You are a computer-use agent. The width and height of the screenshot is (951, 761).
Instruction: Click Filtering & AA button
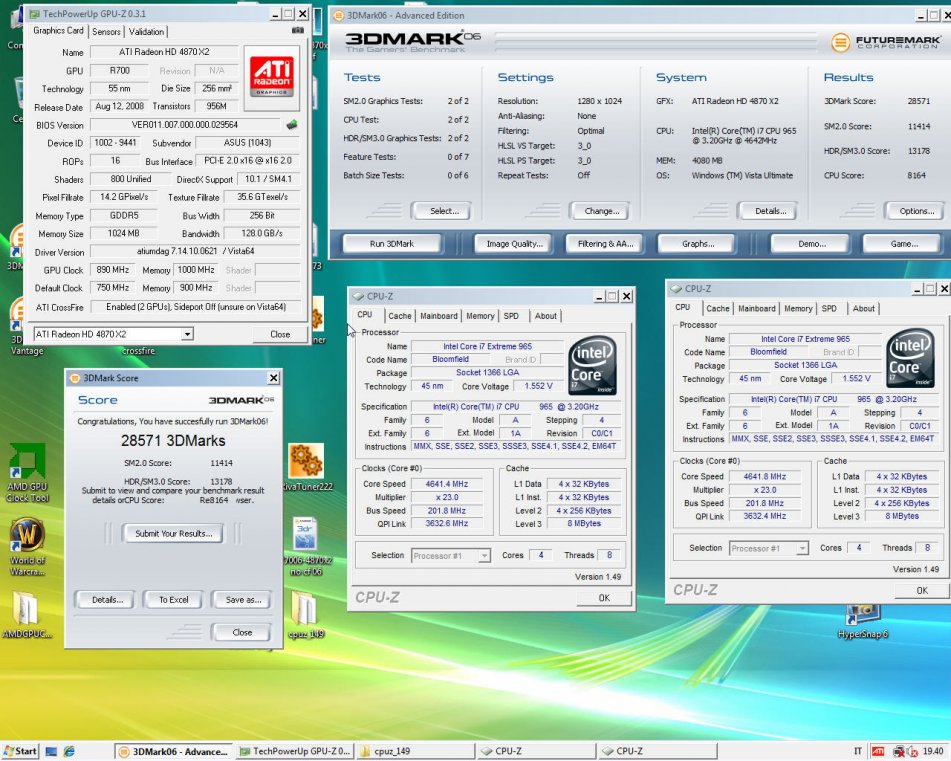[605, 244]
